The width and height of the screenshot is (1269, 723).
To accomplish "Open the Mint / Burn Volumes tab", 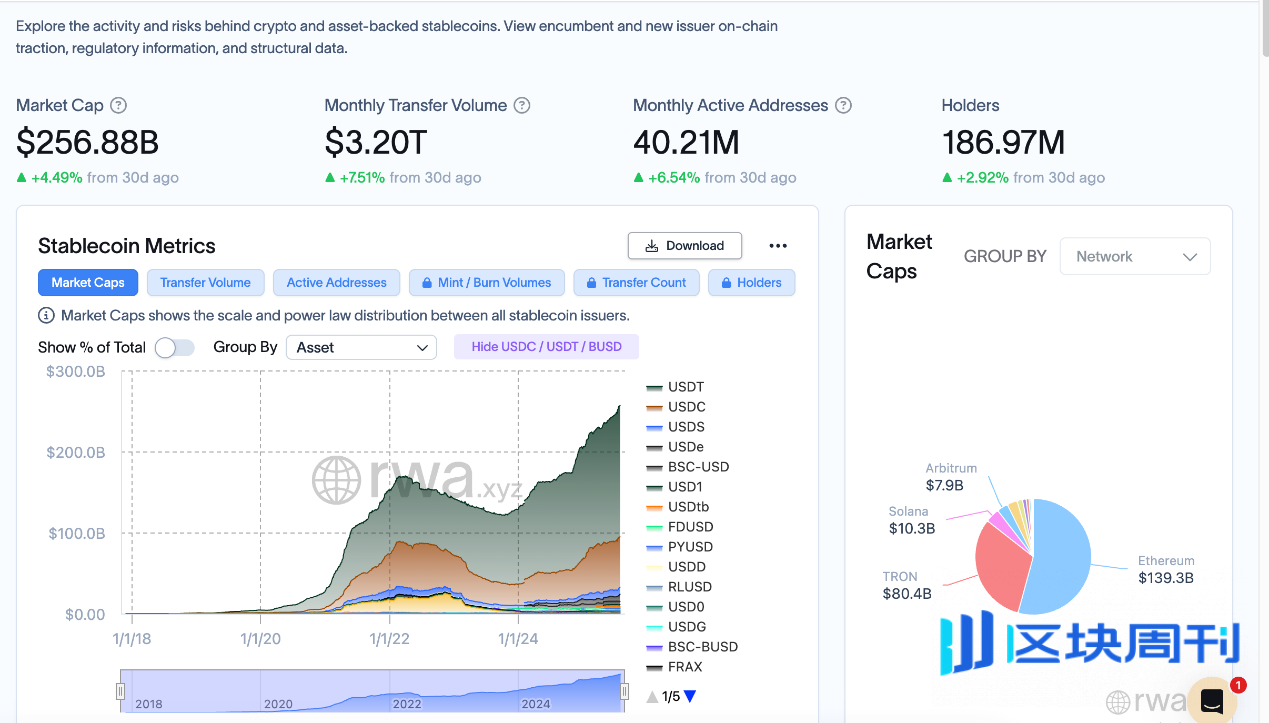I will point(486,283).
